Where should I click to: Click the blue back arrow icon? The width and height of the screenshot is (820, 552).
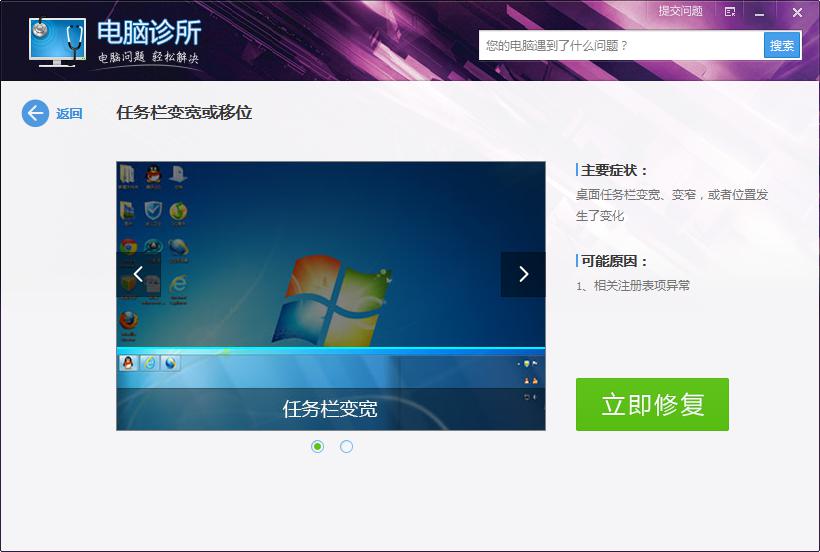pyautogui.click(x=35, y=113)
